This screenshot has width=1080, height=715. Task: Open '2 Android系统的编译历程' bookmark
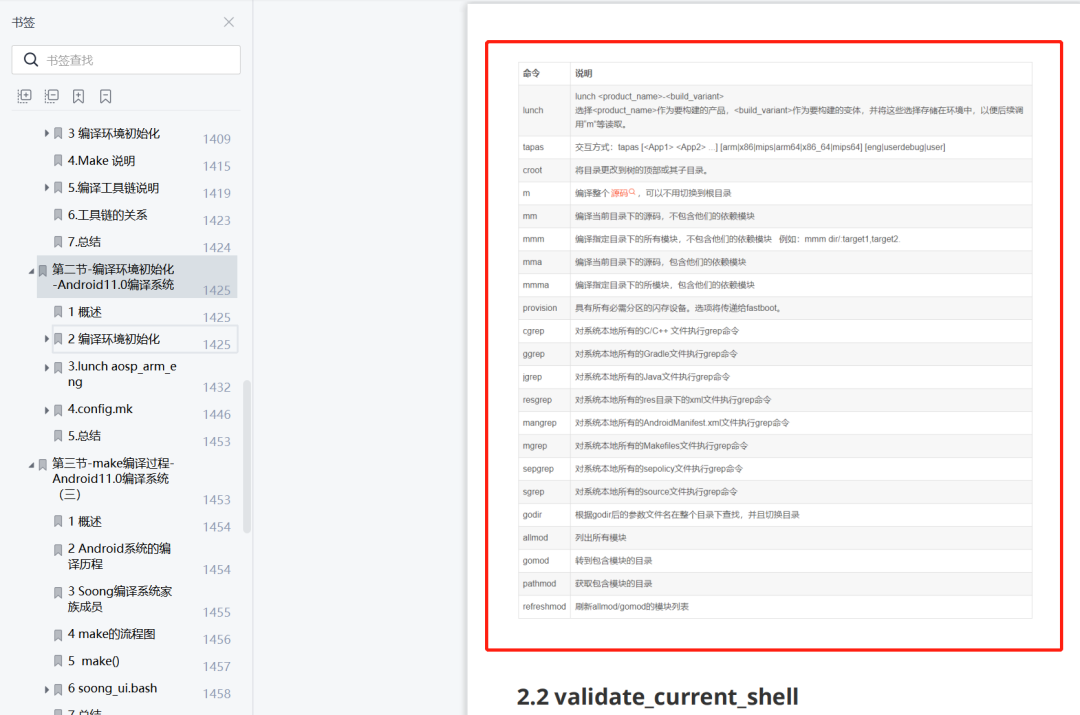119,556
